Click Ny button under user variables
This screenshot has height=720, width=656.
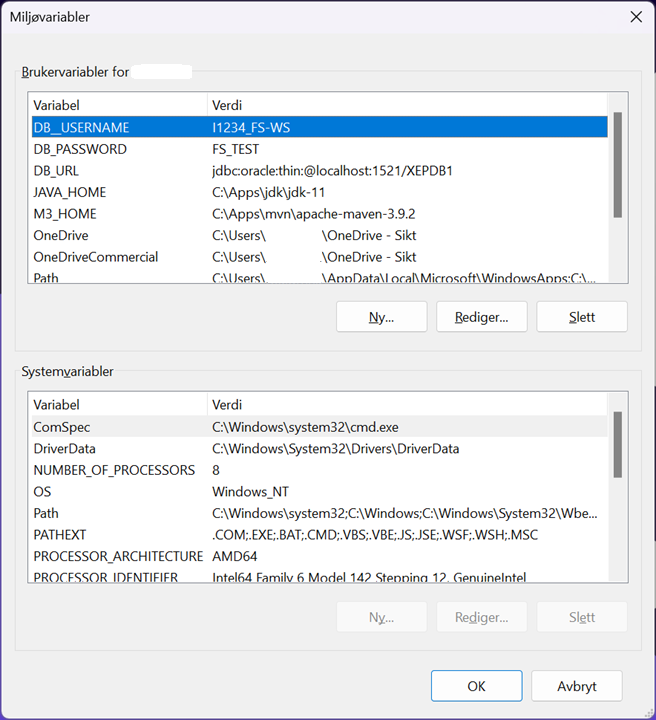click(x=381, y=317)
